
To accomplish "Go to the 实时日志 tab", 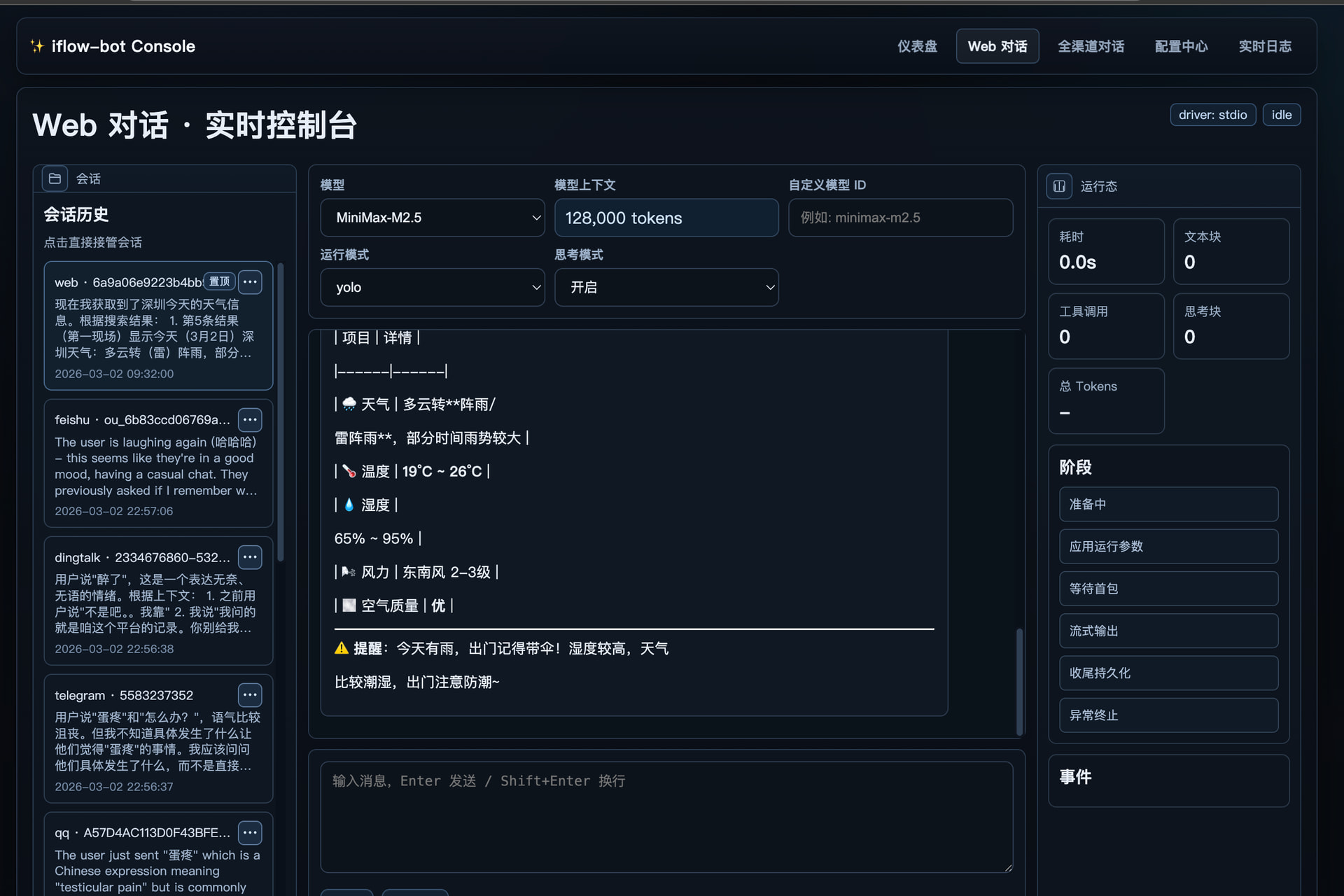I will (x=1264, y=46).
